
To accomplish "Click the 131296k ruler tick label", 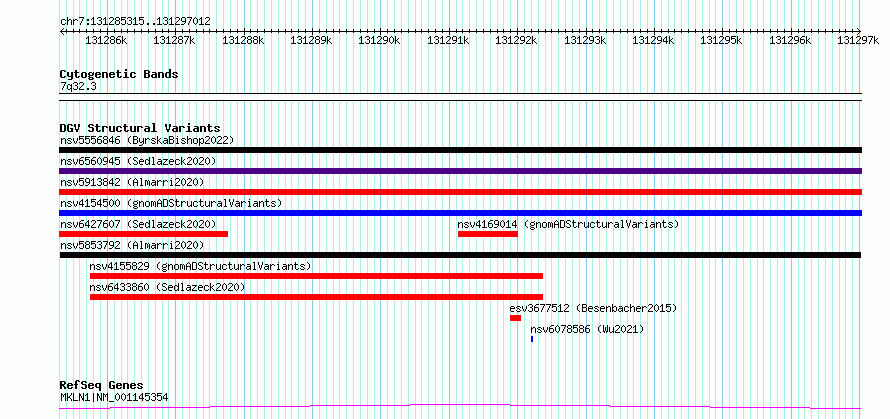I will click(x=790, y=40).
